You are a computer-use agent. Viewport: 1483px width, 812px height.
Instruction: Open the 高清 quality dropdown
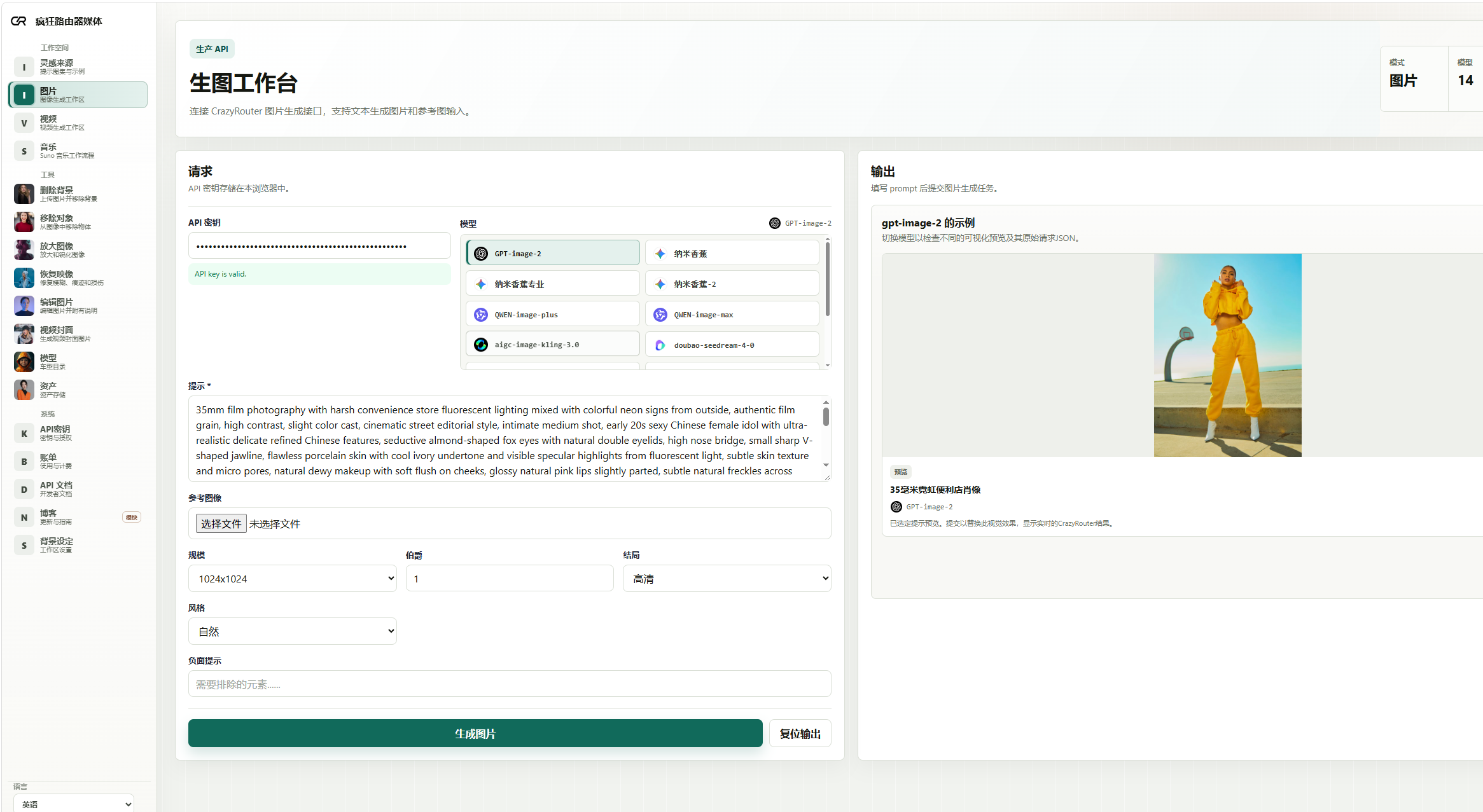click(x=727, y=579)
